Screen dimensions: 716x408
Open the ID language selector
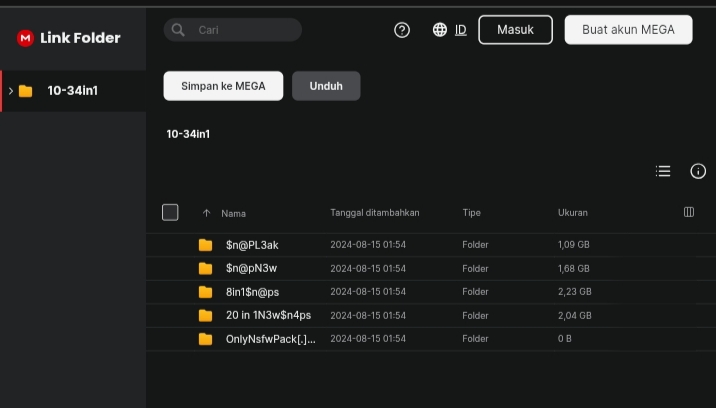tap(461, 30)
